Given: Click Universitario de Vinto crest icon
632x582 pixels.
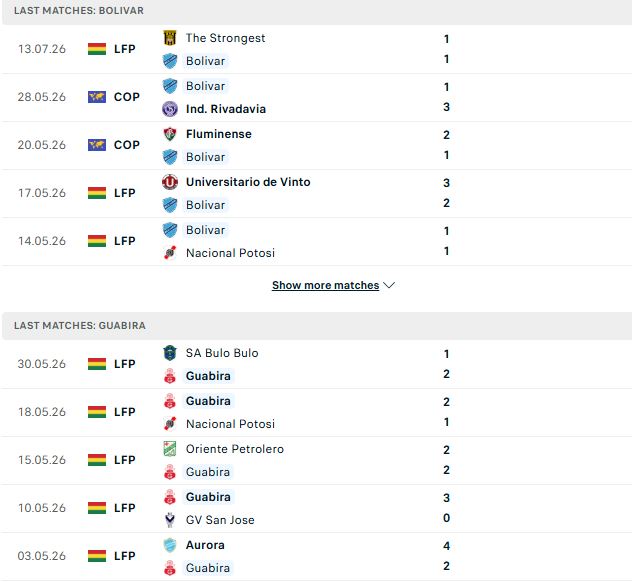Looking at the screenshot, I should pos(170,182).
